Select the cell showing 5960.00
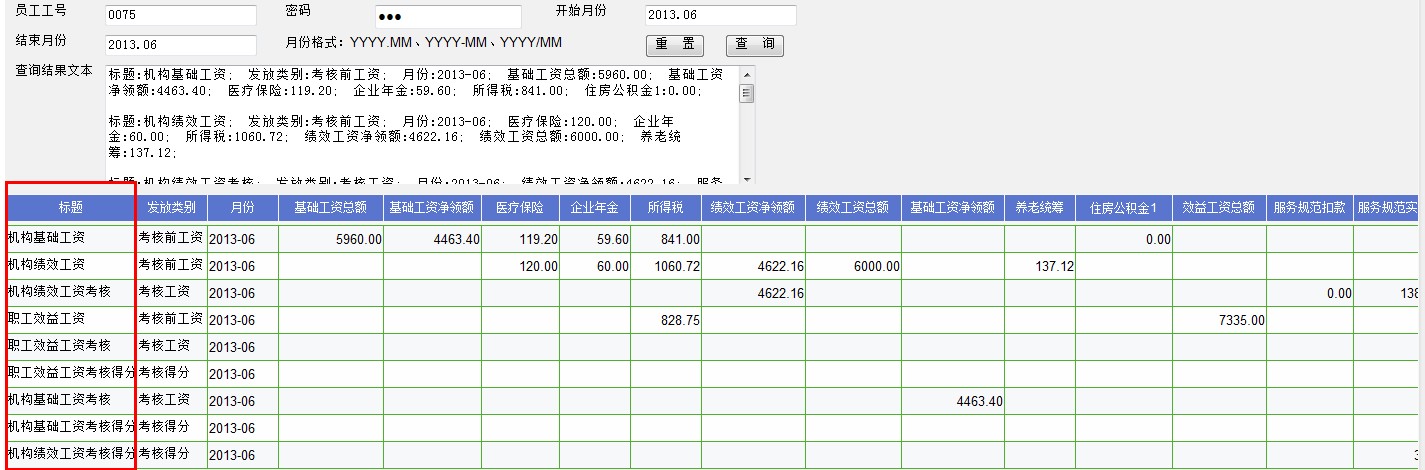 click(330, 239)
